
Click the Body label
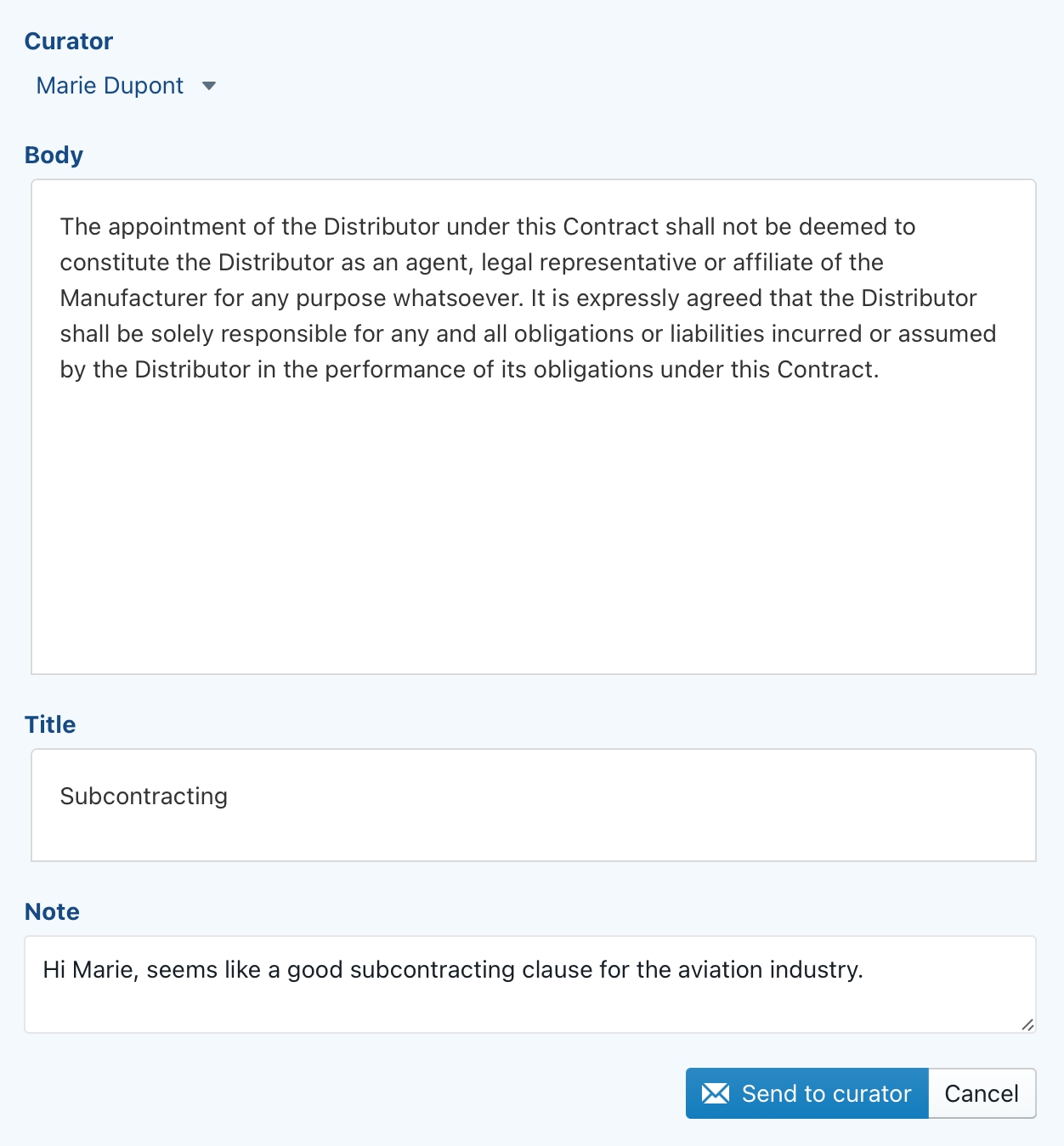54,155
